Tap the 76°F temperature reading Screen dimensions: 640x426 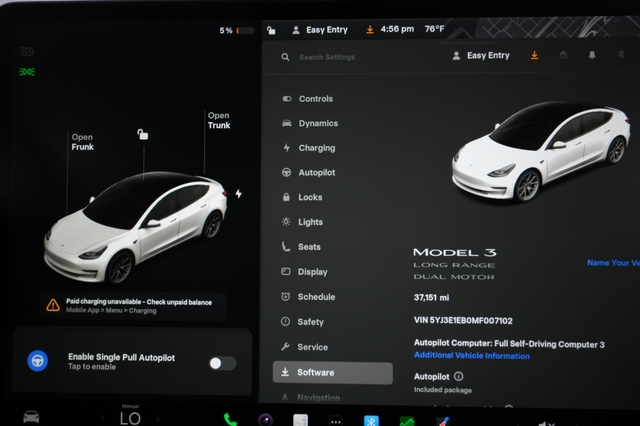point(434,29)
